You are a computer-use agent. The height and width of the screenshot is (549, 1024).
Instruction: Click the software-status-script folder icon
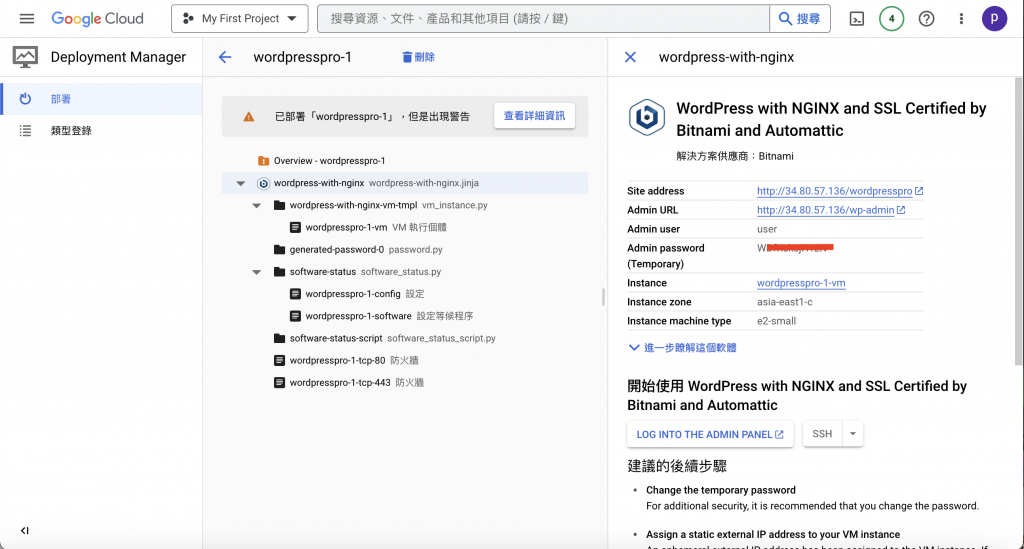tap(280, 338)
